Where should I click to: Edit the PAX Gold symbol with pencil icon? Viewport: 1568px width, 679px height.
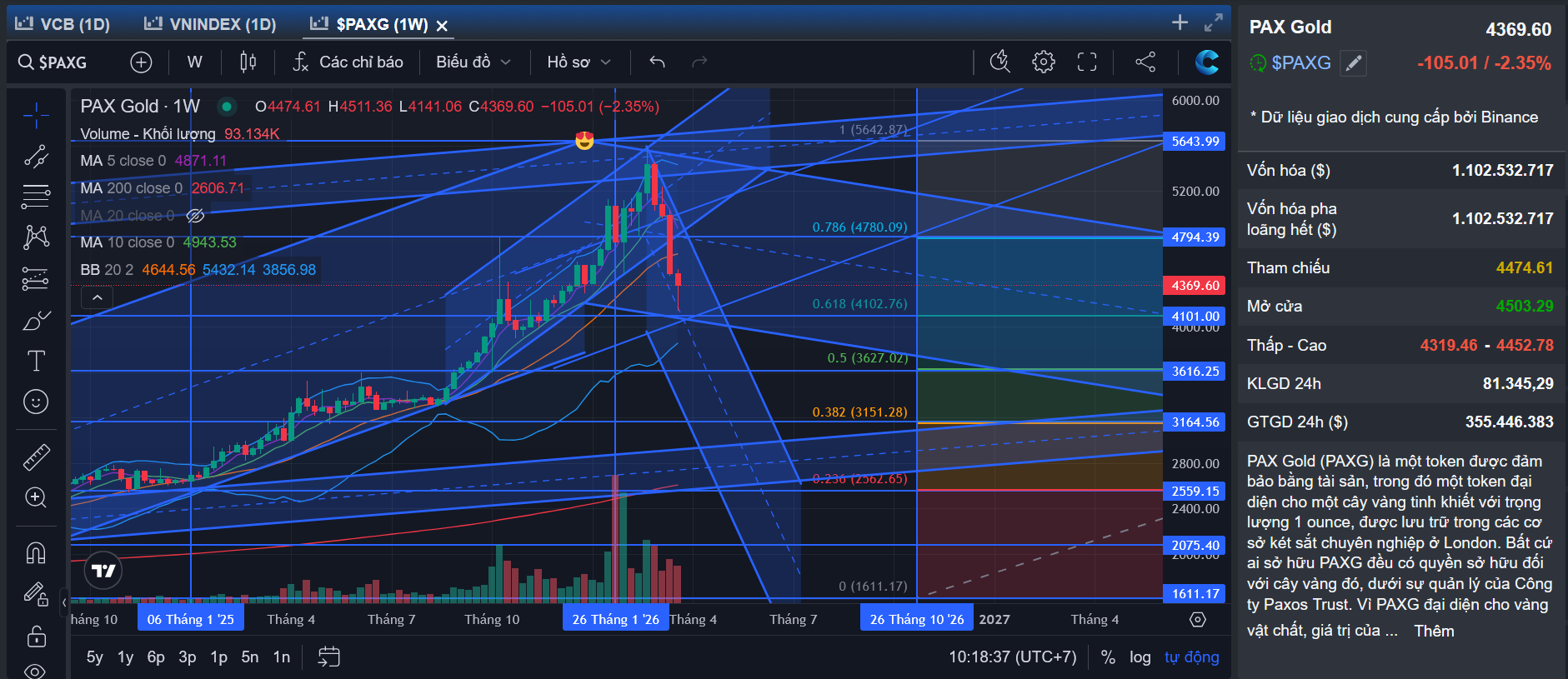click(x=1354, y=63)
